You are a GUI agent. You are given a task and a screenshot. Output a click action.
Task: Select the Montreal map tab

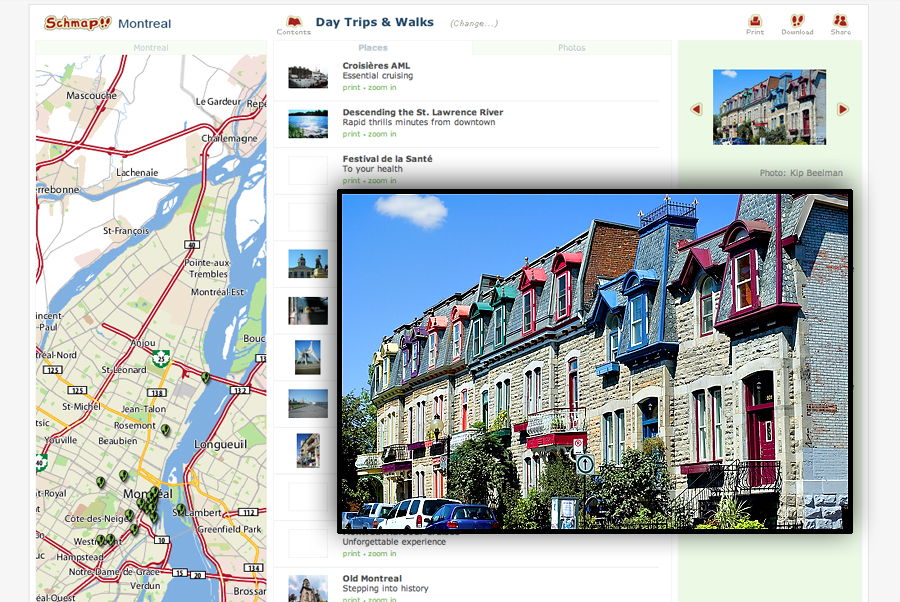click(x=151, y=48)
